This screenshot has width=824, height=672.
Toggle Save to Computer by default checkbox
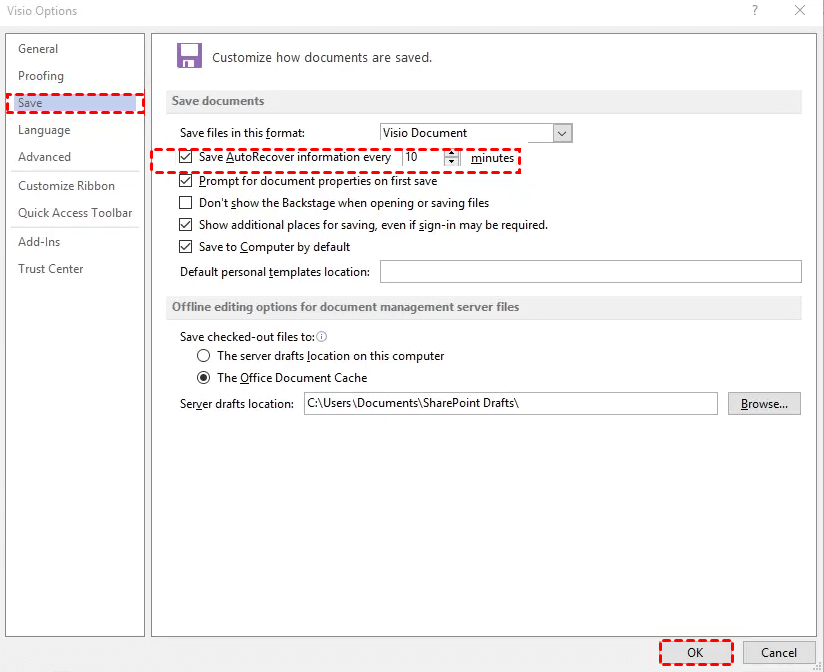tap(186, 246)
